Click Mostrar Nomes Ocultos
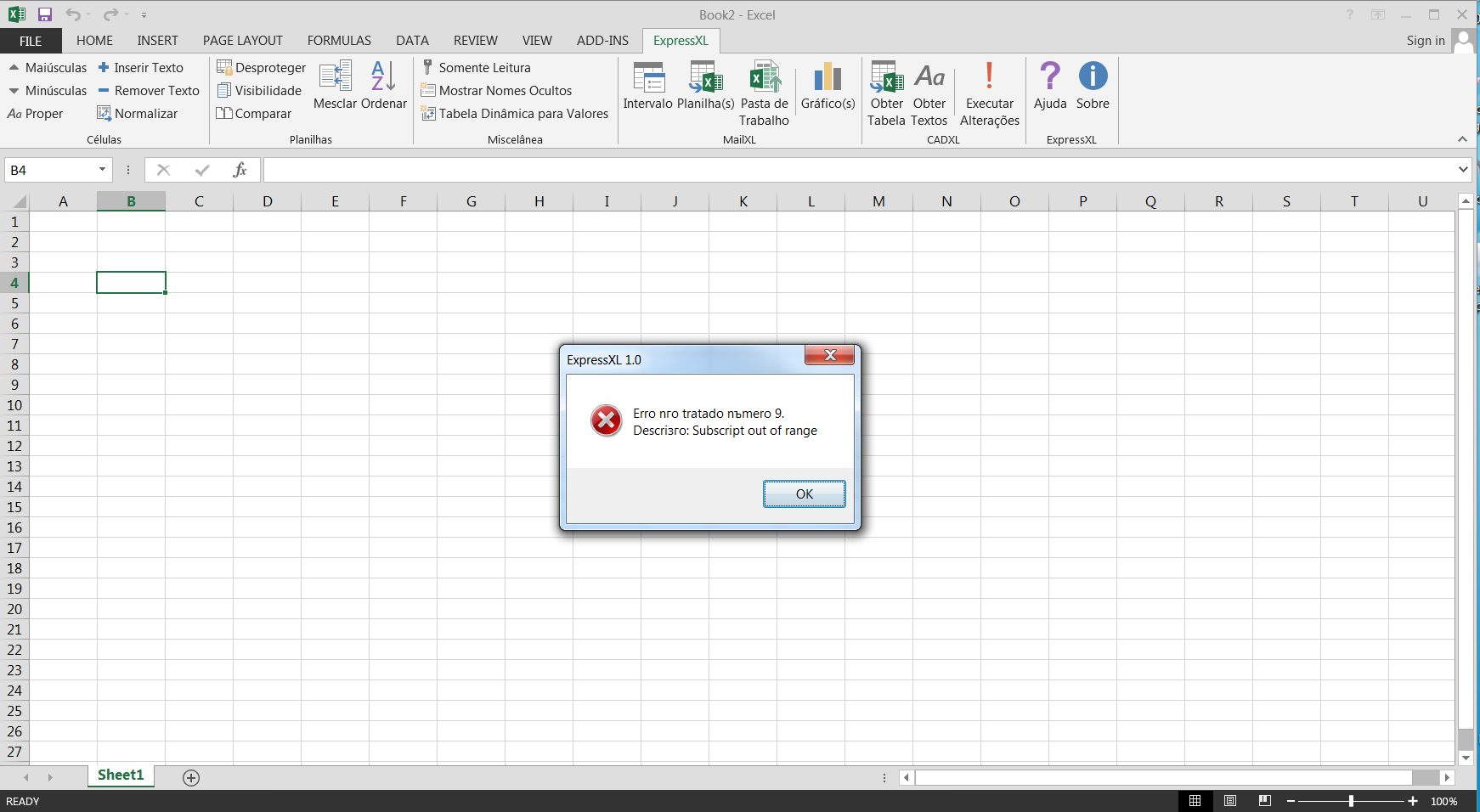 click(x=497, y=91)
